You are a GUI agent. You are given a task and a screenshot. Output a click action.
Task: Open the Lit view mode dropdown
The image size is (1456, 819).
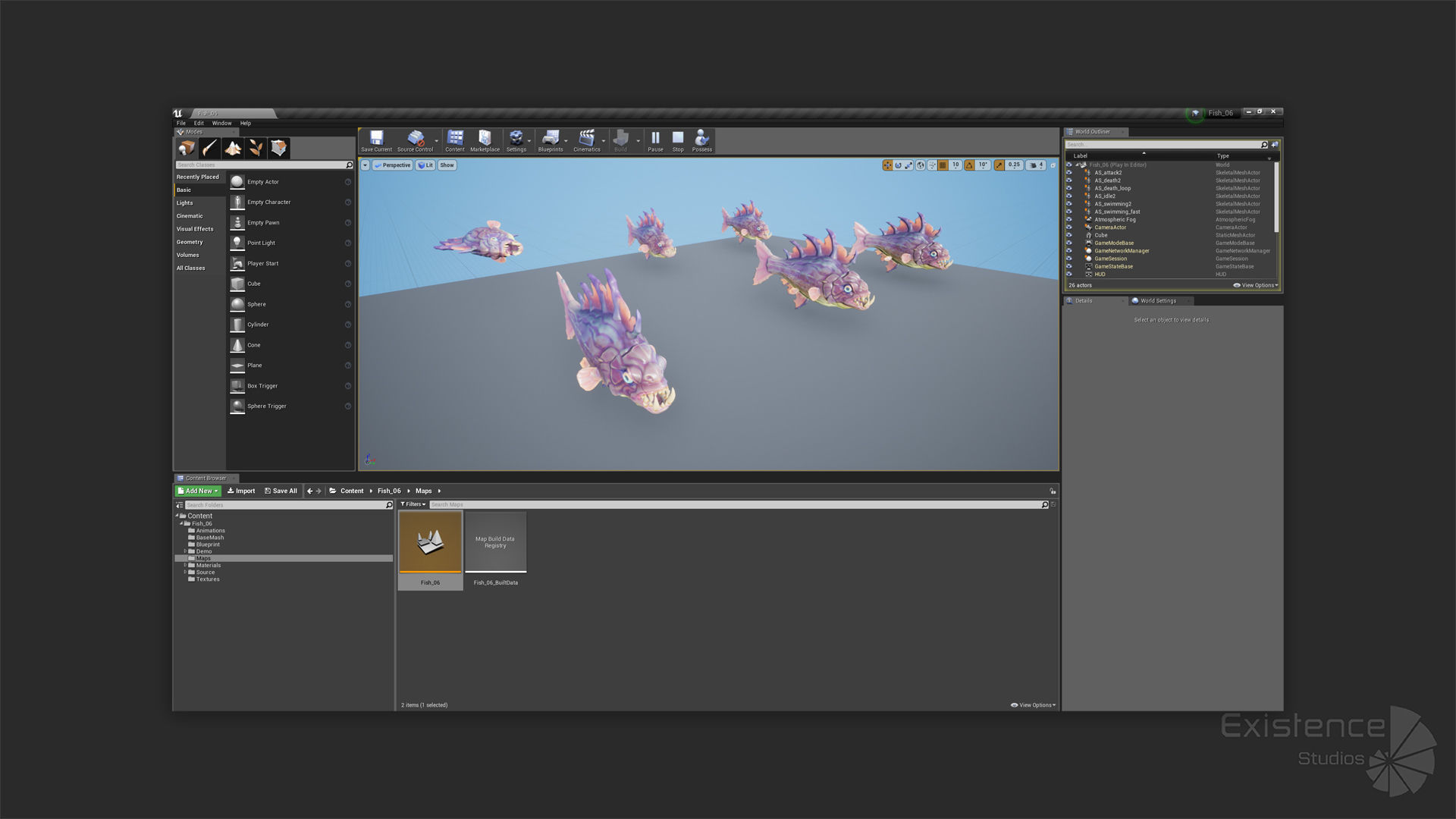click(x=425, y=165)
